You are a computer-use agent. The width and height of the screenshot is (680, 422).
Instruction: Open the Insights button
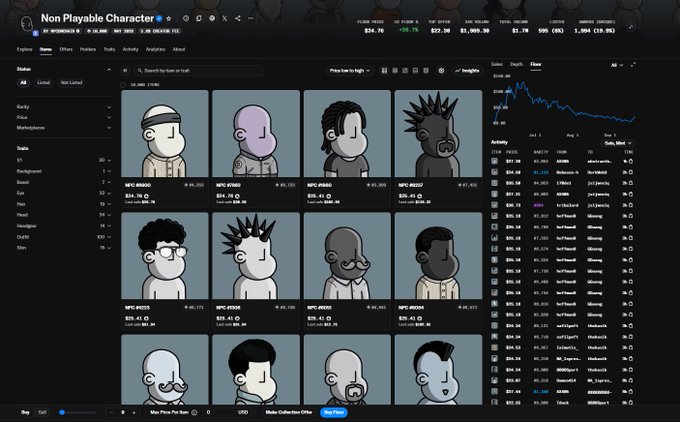[x=468, y=70]
